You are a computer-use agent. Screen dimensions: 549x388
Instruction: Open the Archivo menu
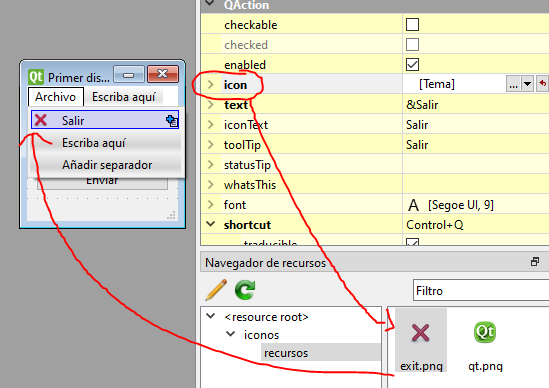tap(56, 97)
